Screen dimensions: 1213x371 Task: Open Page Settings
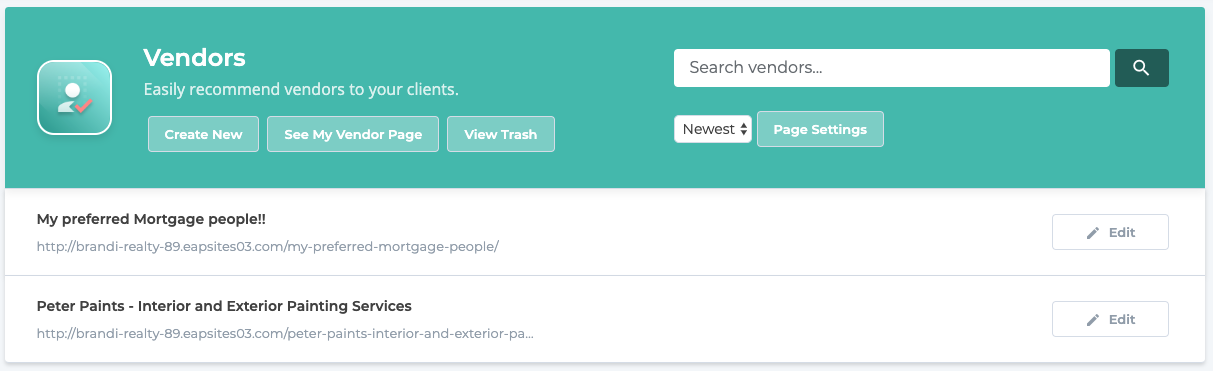click(820, 129)
